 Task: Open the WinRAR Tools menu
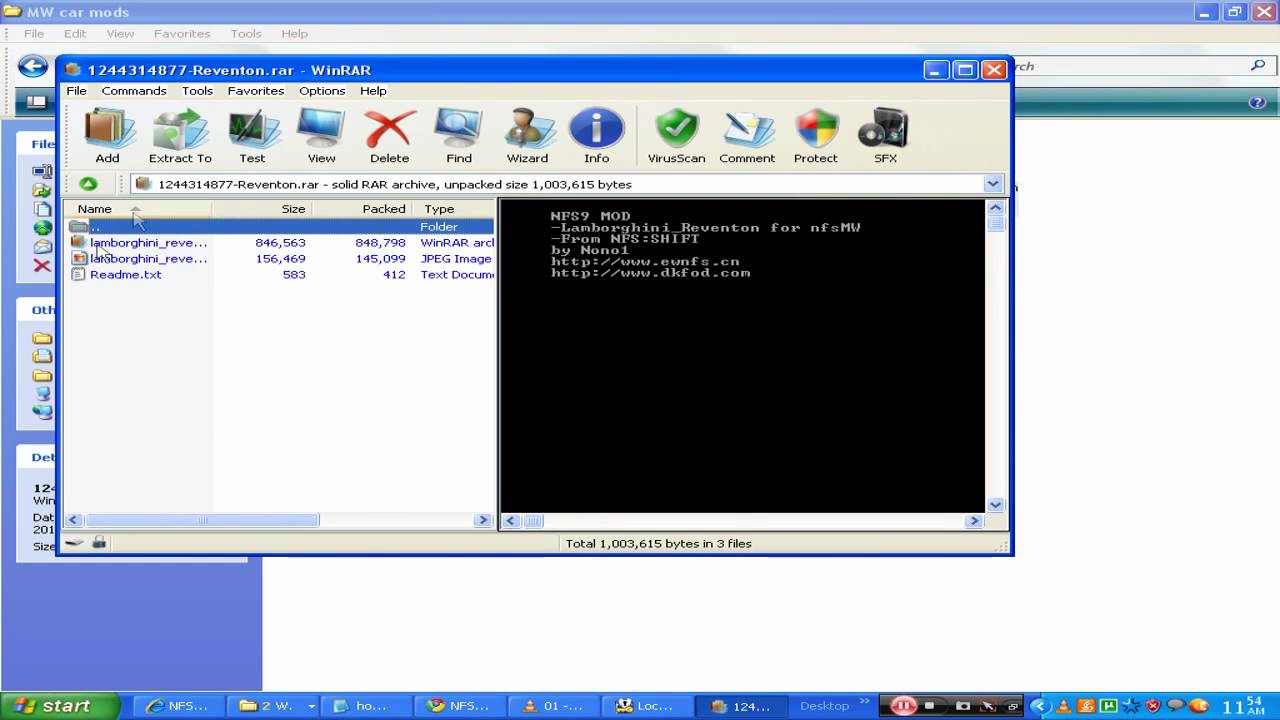(x=197, y=90)
